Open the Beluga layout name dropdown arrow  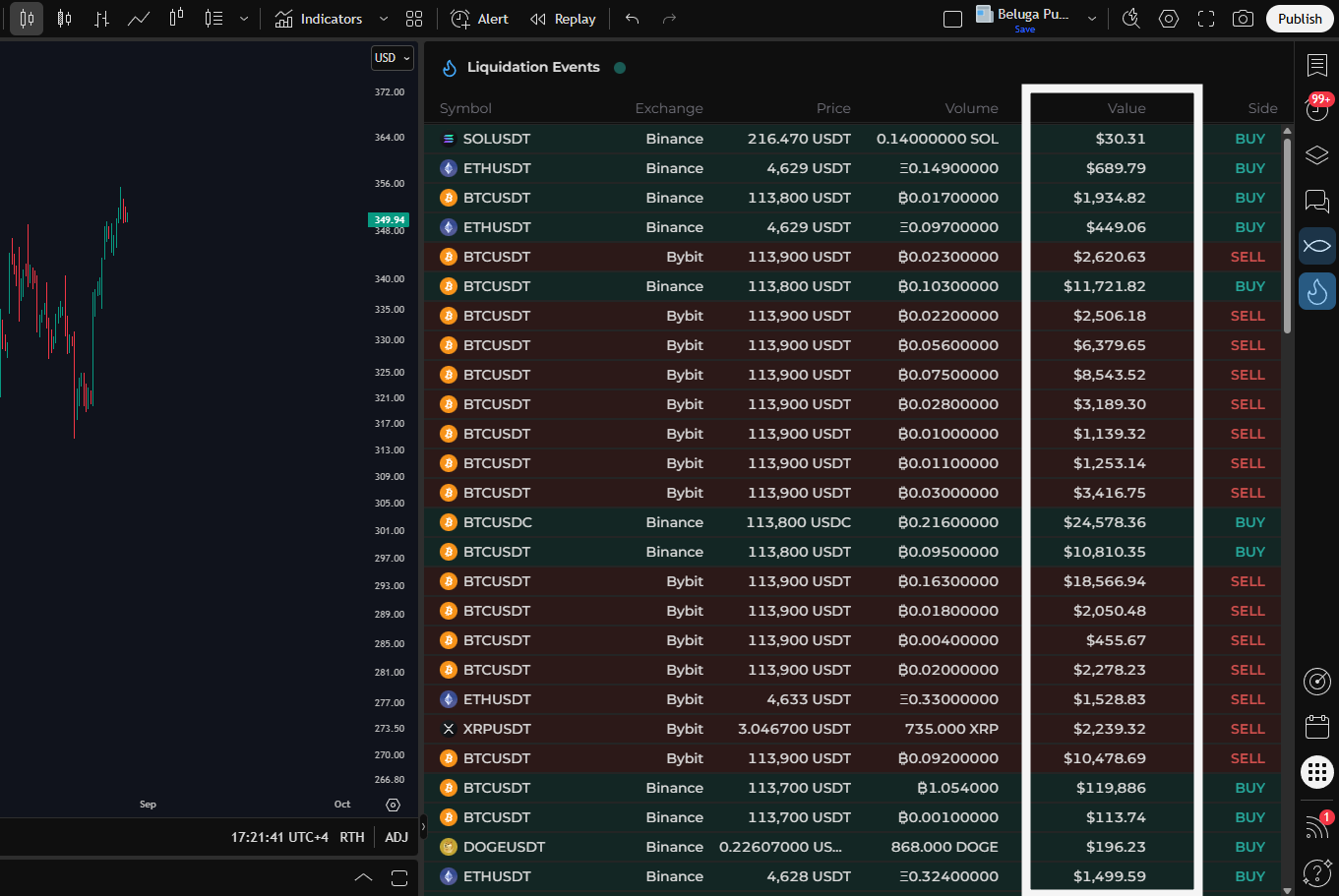(1092, 19)
